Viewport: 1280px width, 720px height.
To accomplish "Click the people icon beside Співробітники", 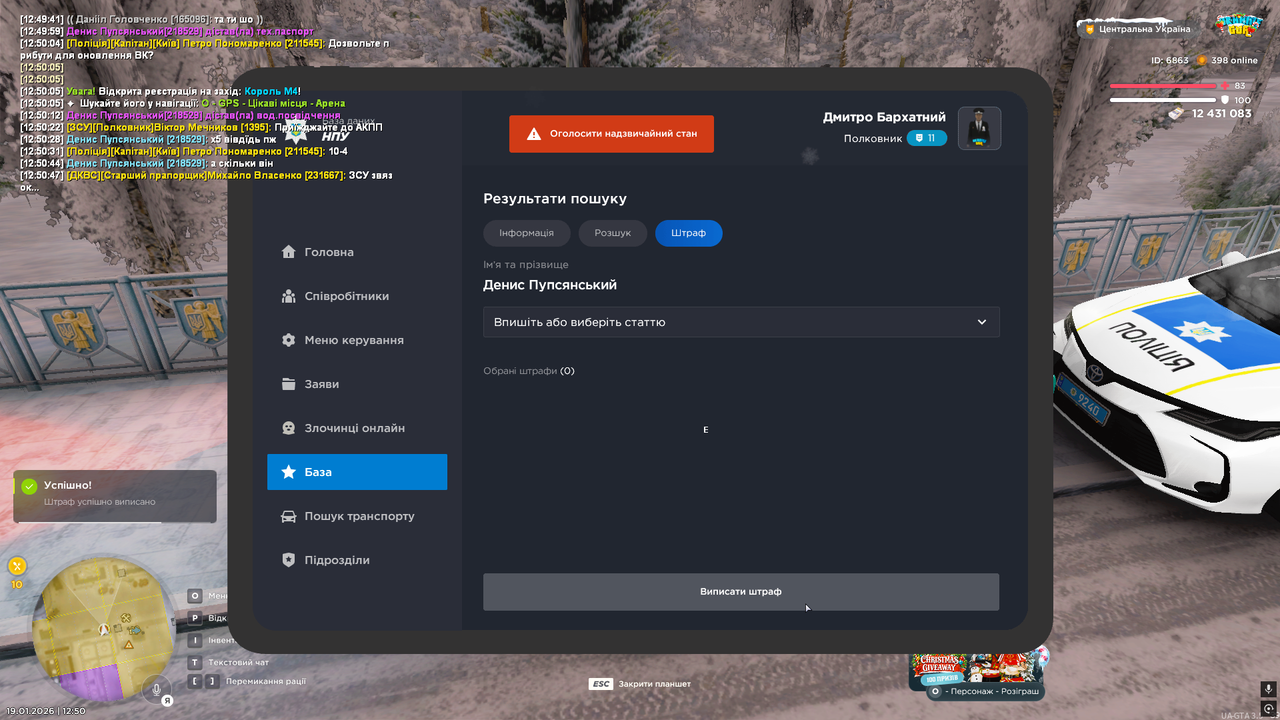I will point(288,296).
